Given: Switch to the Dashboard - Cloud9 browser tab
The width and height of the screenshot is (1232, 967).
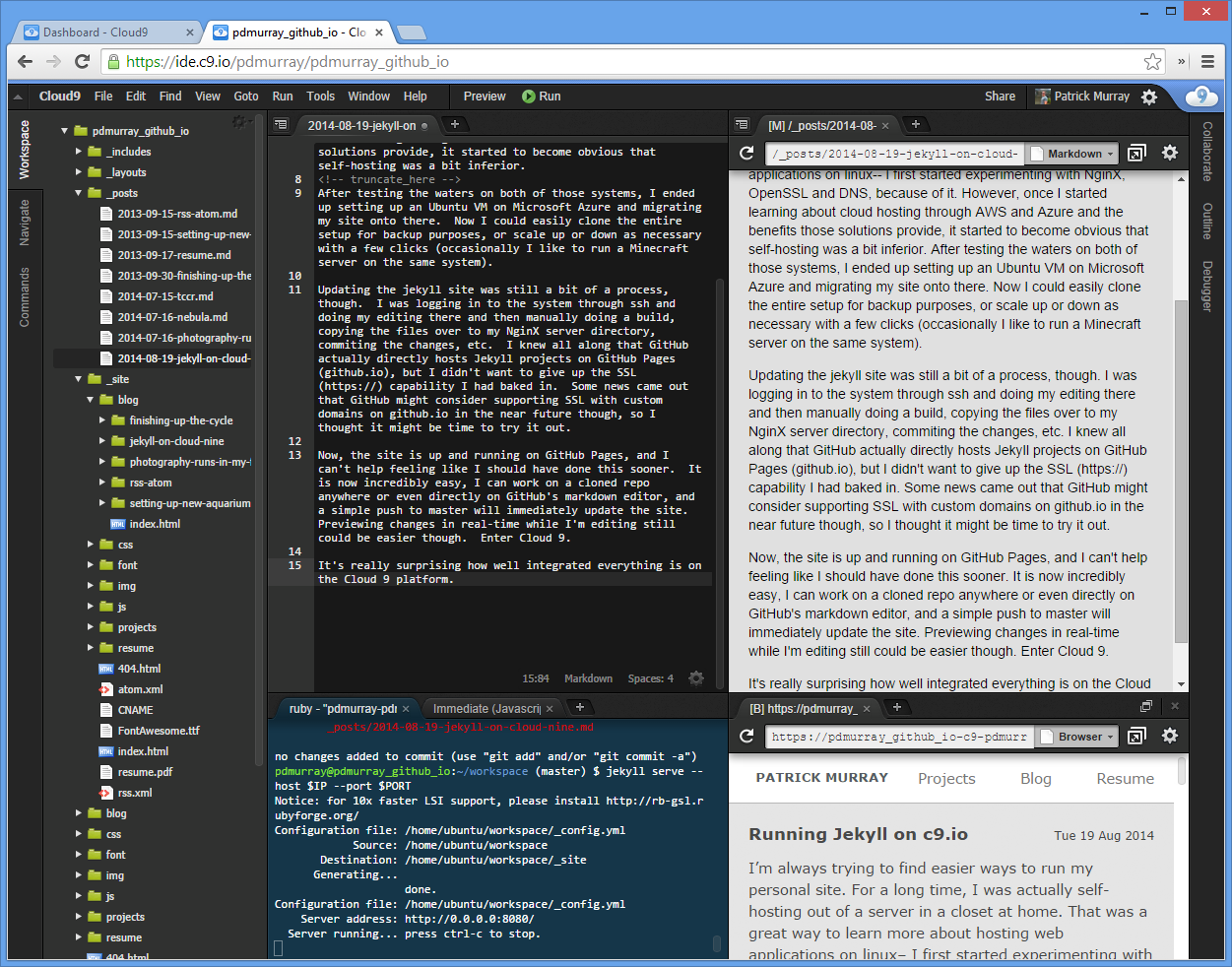Looking at the screenshot, I should point(104,32).
